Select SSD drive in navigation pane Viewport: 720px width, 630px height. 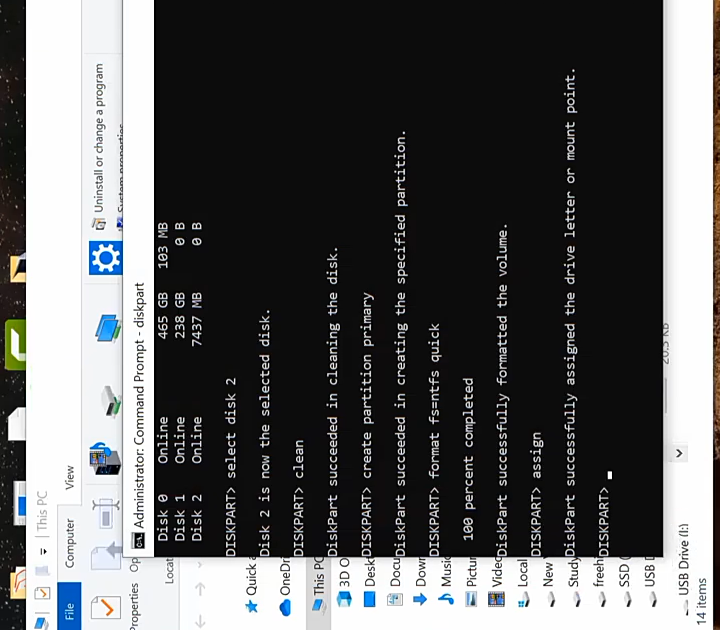coord(625,582)
